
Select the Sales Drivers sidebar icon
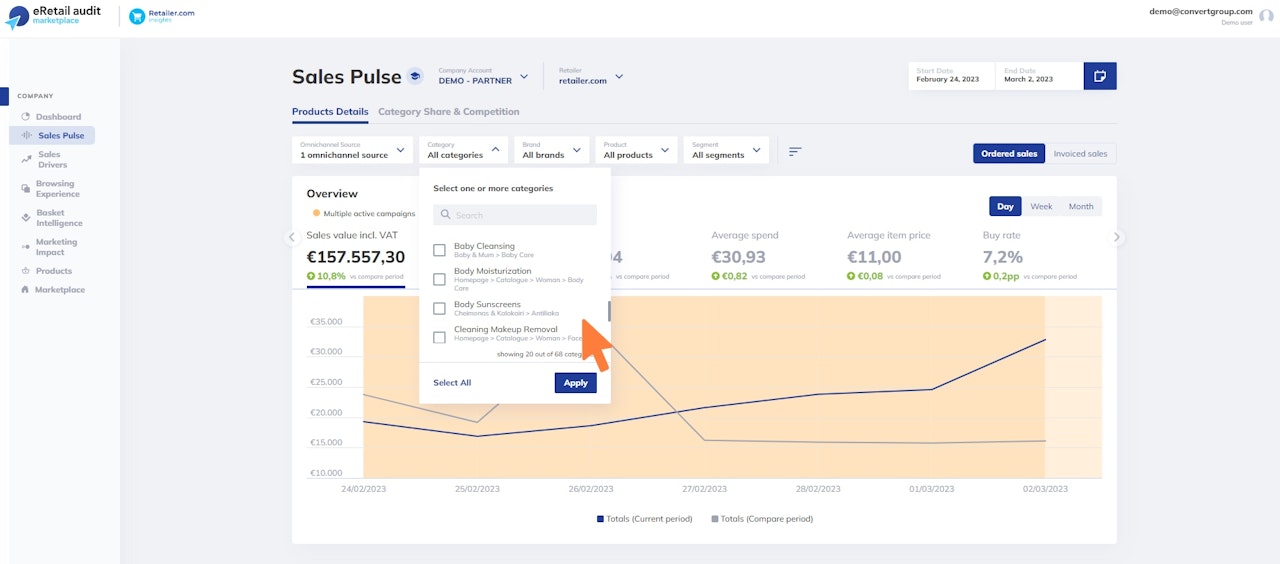(x=26, y=159)
